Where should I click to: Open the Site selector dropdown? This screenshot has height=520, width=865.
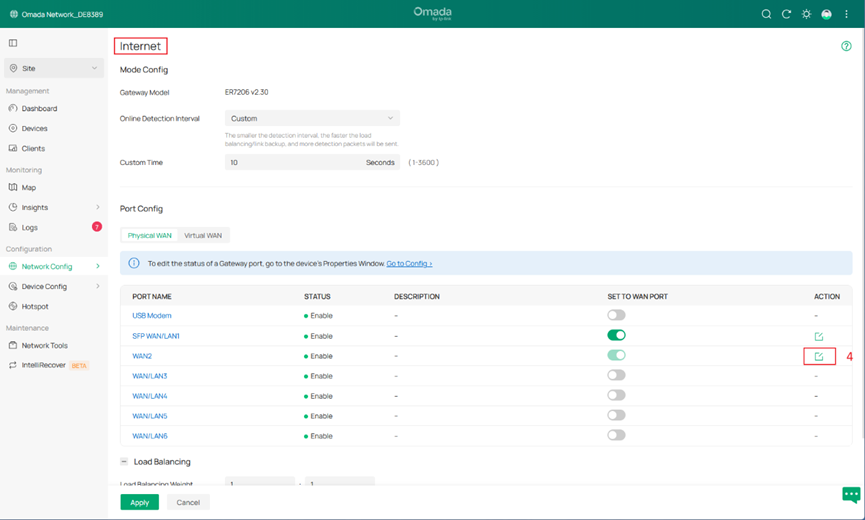[x=54, y=68]
